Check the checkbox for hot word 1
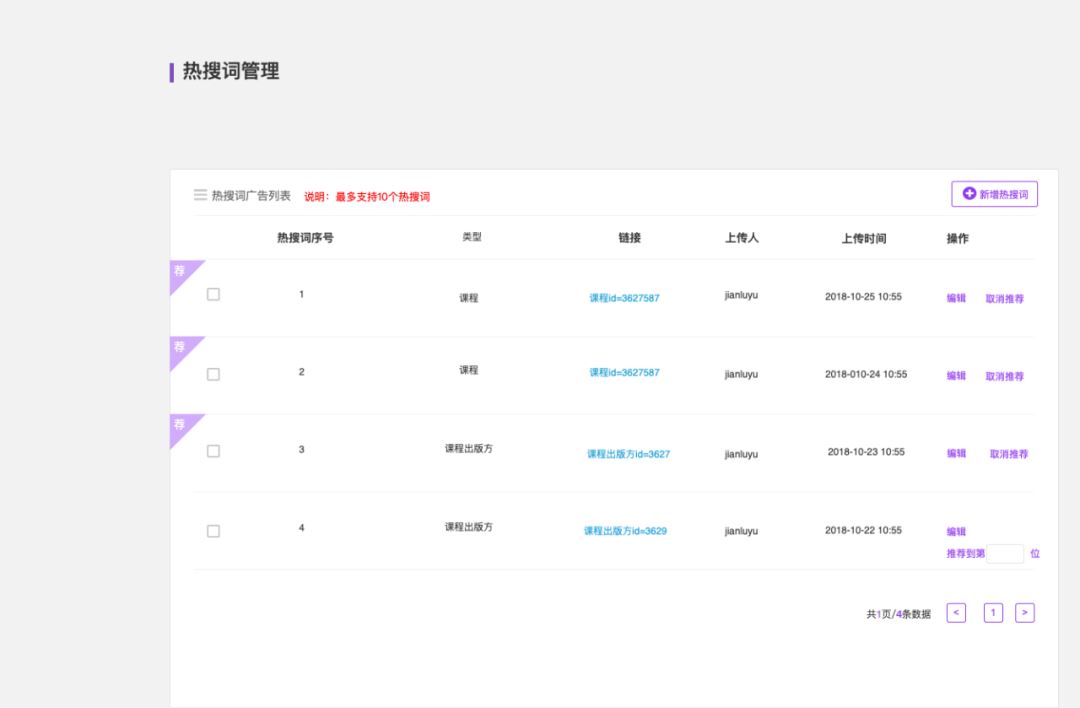Viewport: 1080px width, 708px height. [x=213, y=295]
